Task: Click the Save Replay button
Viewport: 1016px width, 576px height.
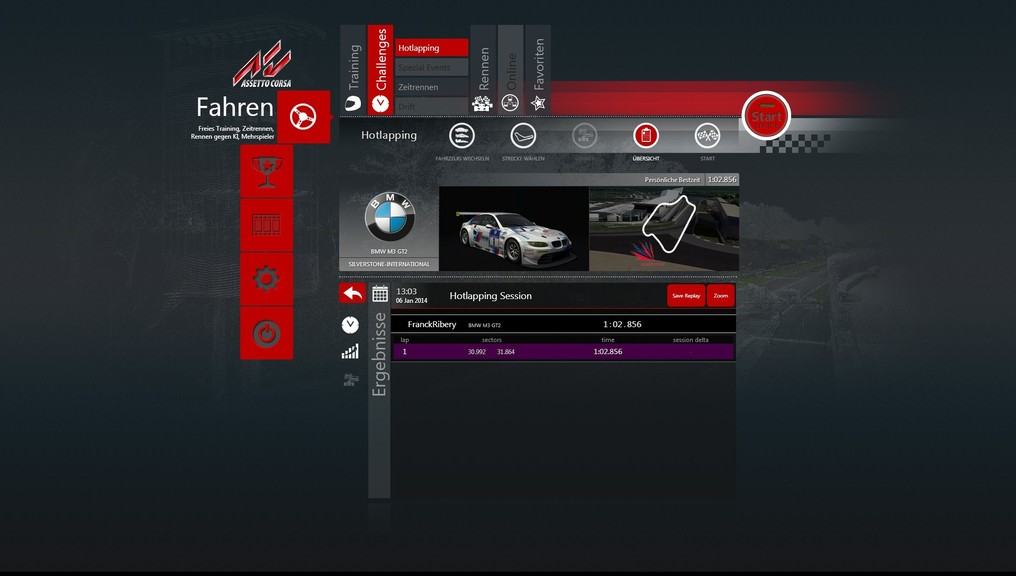Action: click(x=686, y=295)
